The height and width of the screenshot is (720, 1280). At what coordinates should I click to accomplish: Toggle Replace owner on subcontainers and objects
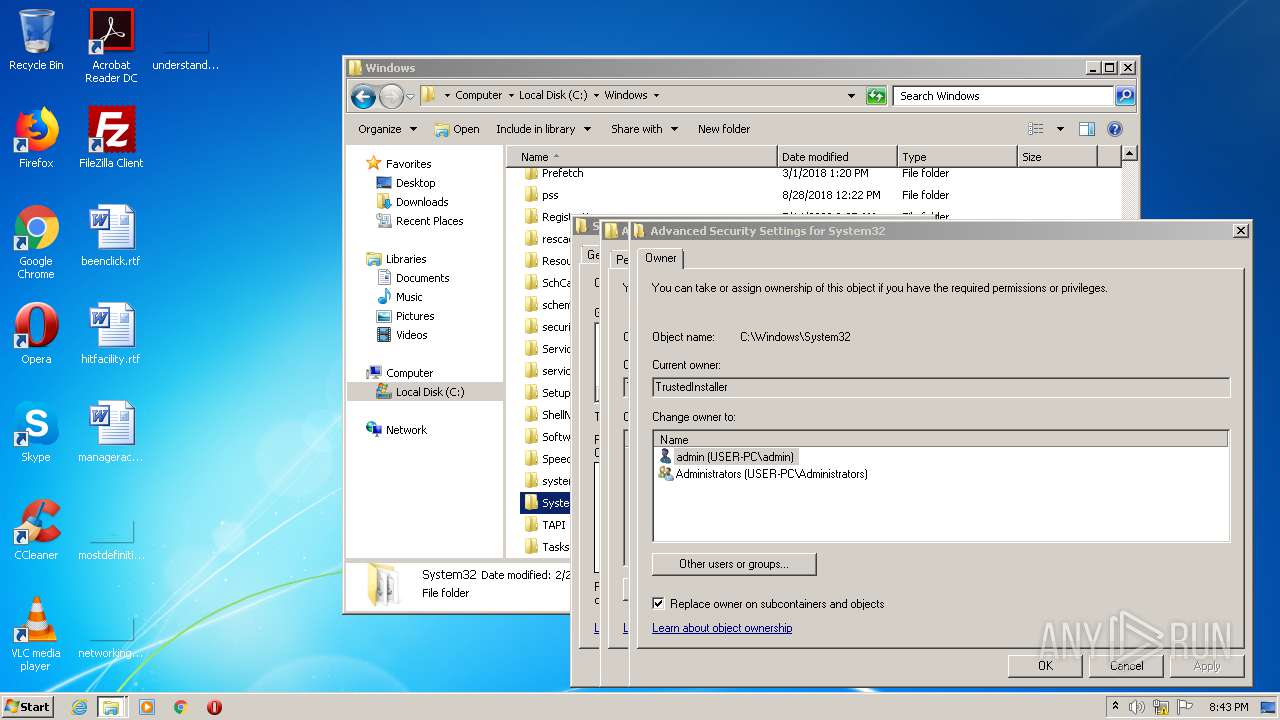click(x=658, y=604)
